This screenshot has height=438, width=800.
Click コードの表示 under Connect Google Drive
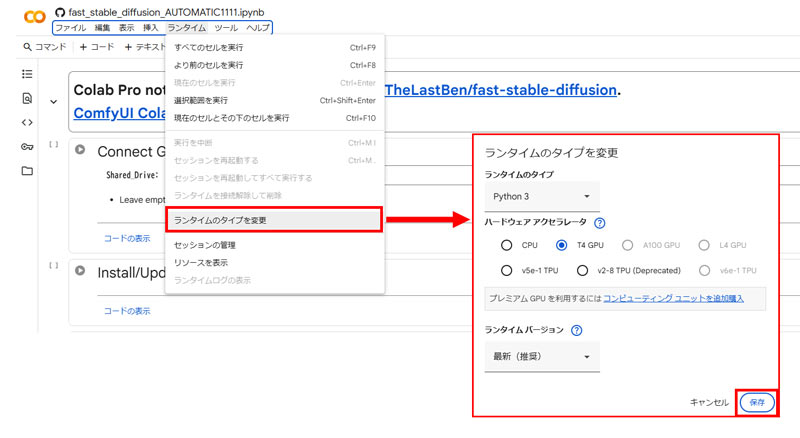[x=127, y=238]
